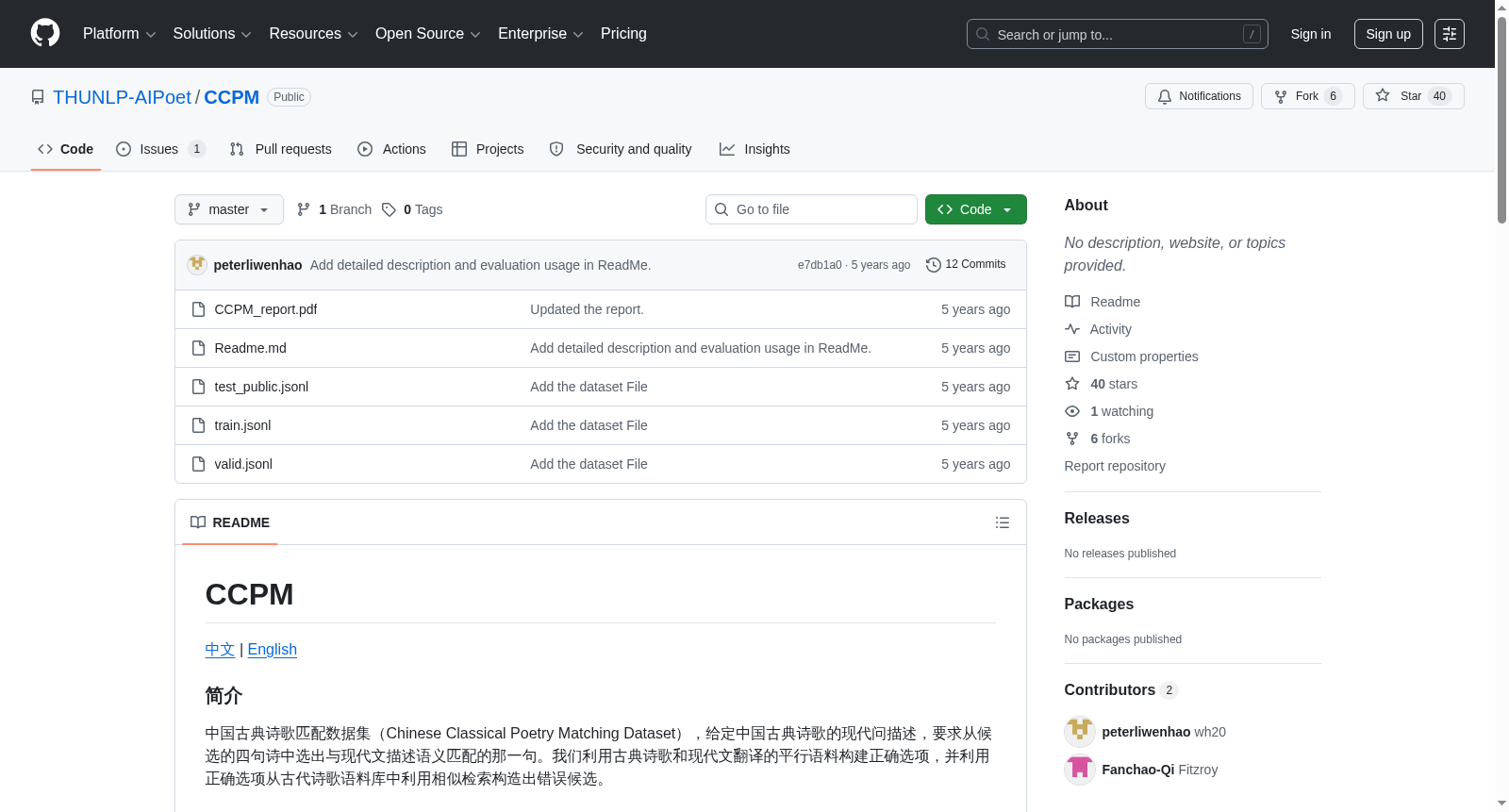Click Sign in
The image size is (1509, 812).
tap(1311, 34)
